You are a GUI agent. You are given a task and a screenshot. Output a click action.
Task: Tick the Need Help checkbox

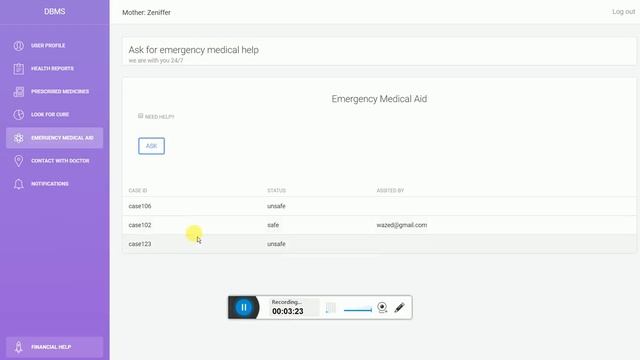tap(140, 116)
